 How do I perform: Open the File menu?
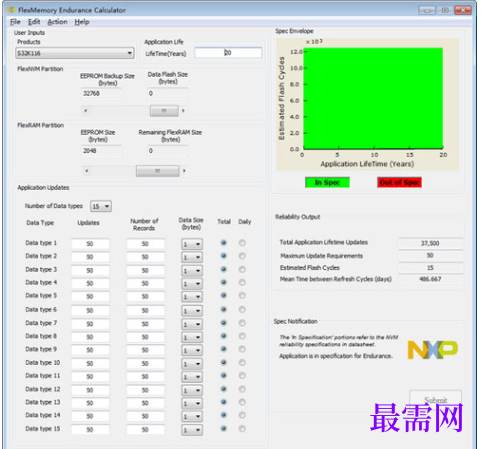(15, 22)
